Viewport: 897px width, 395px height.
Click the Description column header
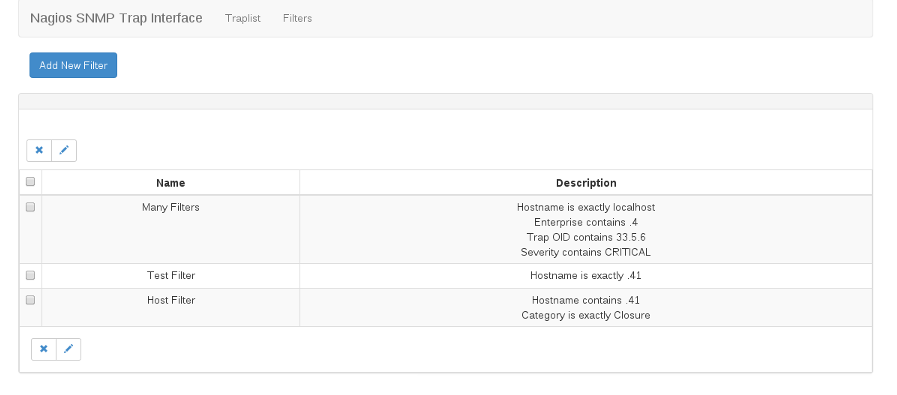click(x=586, y=183)
